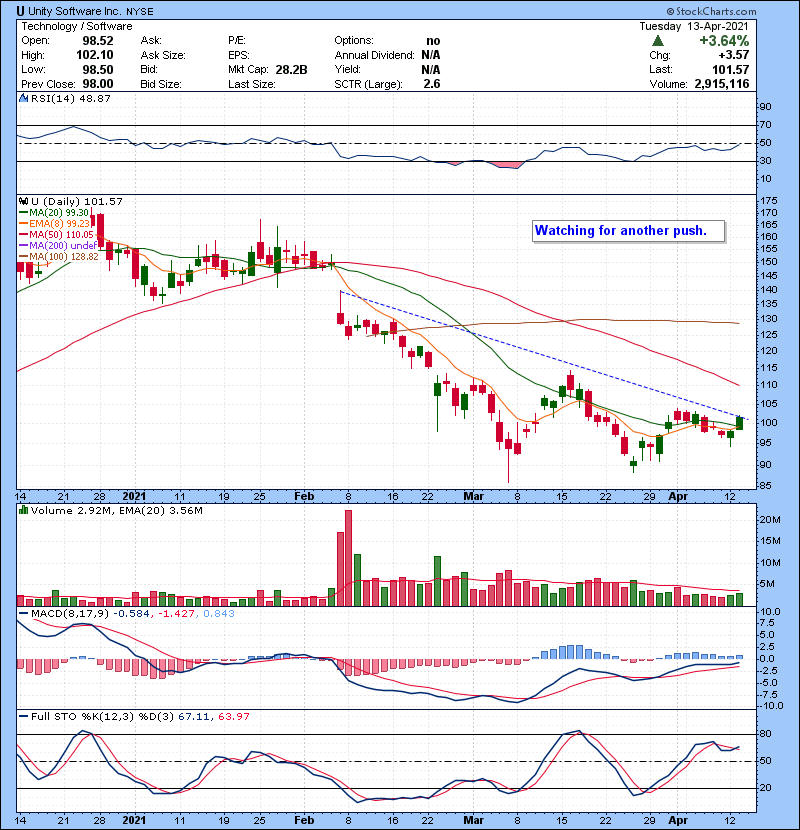Click the MA(200) undef legend entry
This screenshot has width=800, height=830.
pos(58,245)
